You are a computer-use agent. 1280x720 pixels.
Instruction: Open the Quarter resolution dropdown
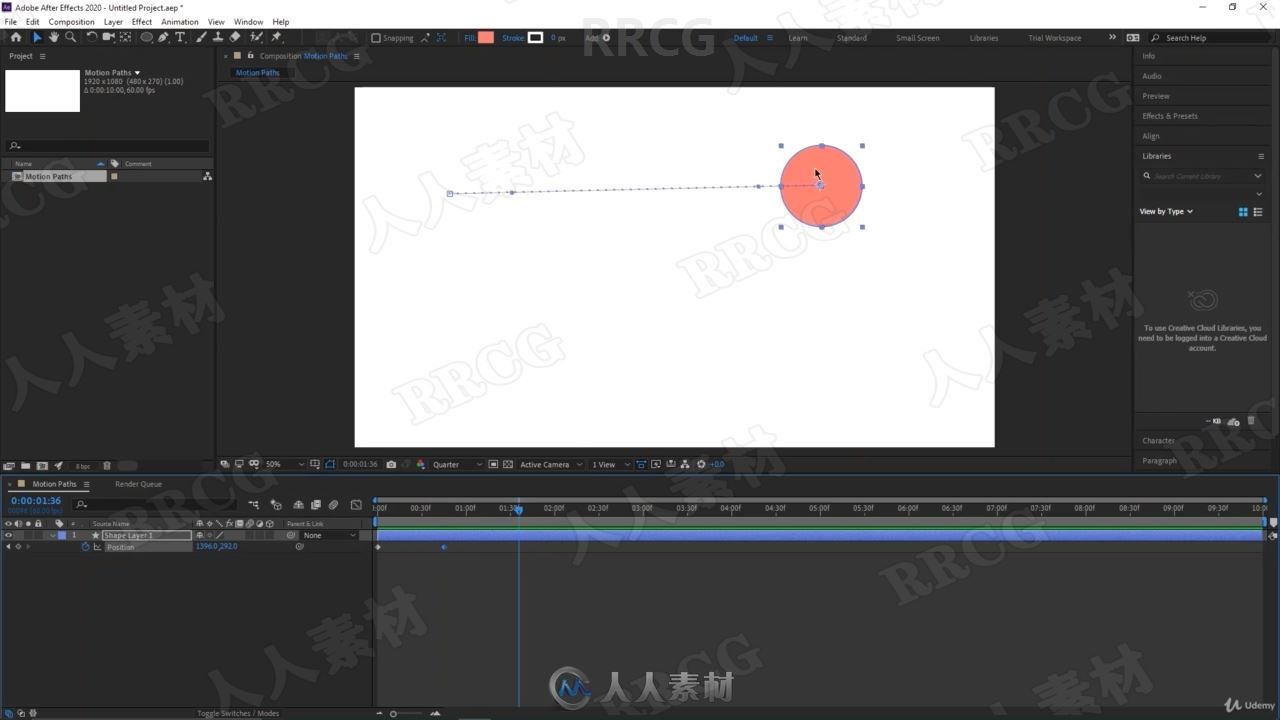point(457,464)
